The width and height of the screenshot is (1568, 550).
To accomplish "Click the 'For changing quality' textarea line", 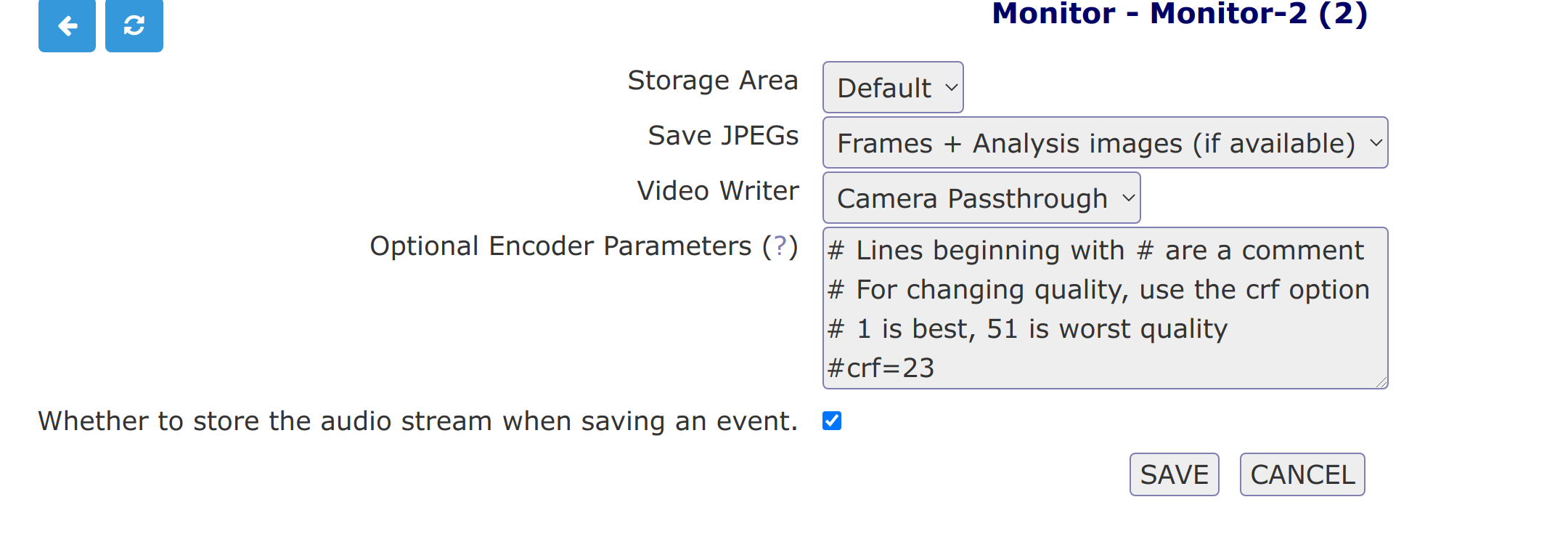I will [x=1098, y=290].
